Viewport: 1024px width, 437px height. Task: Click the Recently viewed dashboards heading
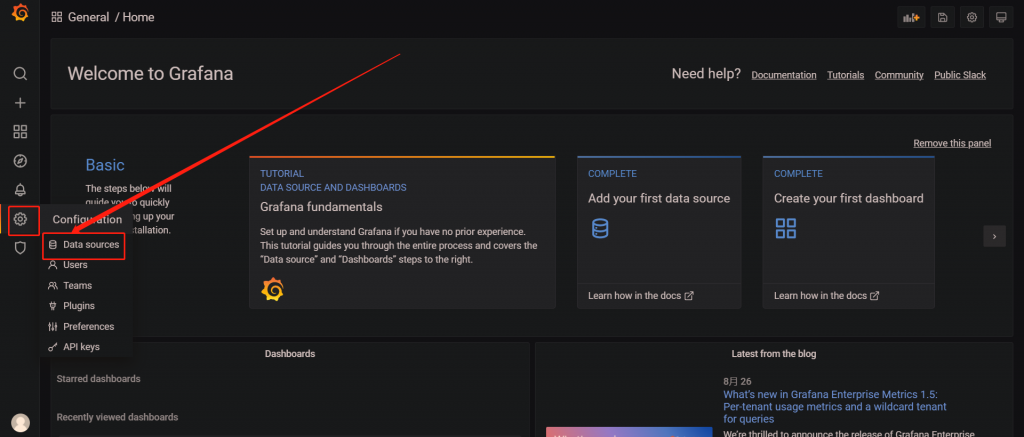(x=118, y=417)
